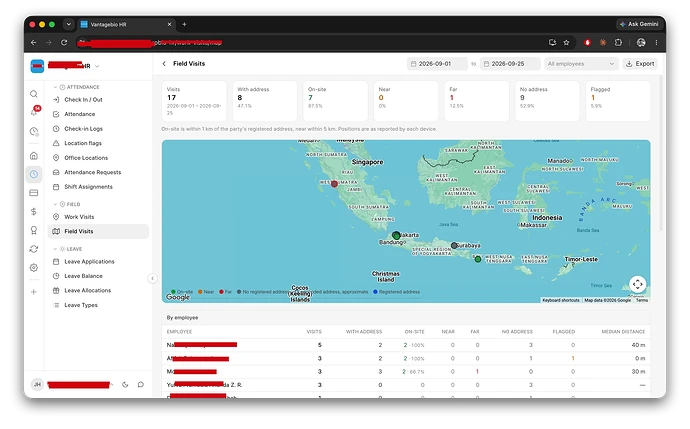Open Attendance Requests

98,172
